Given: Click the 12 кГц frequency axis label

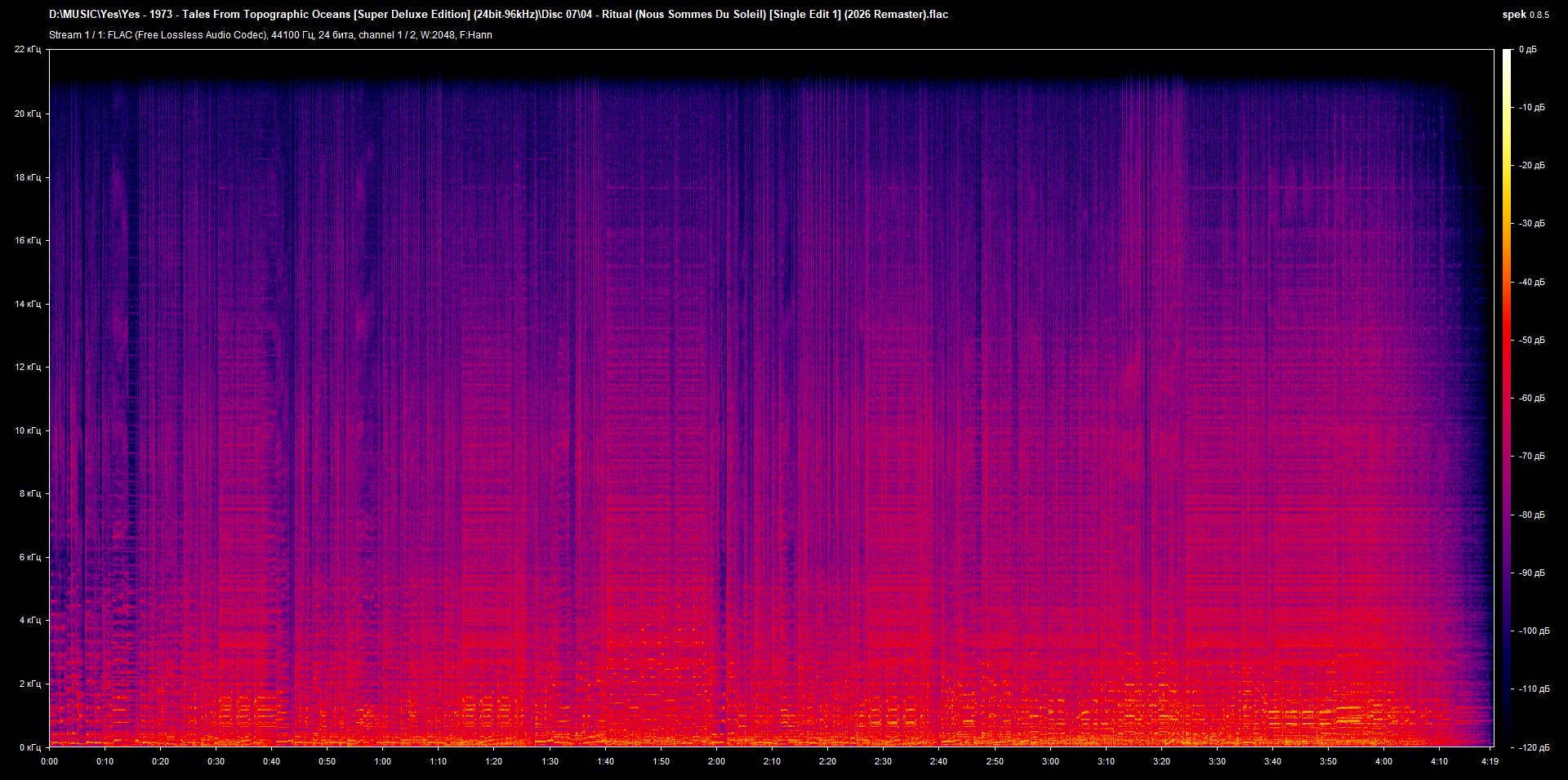Looking at the screenshot, I should click(28, 367).
